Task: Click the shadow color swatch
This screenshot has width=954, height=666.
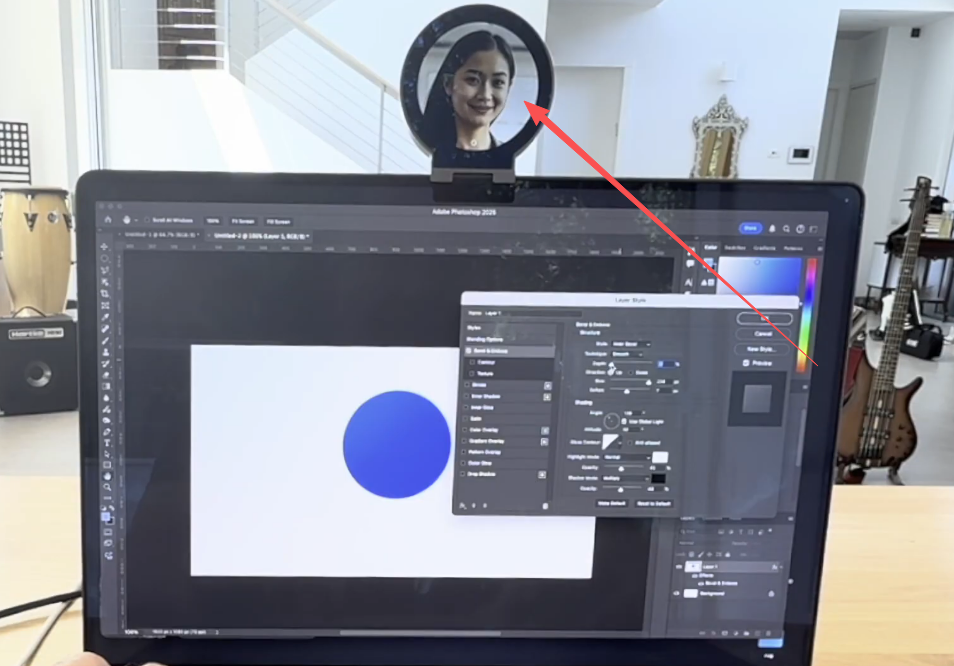Action: point(658,479)
